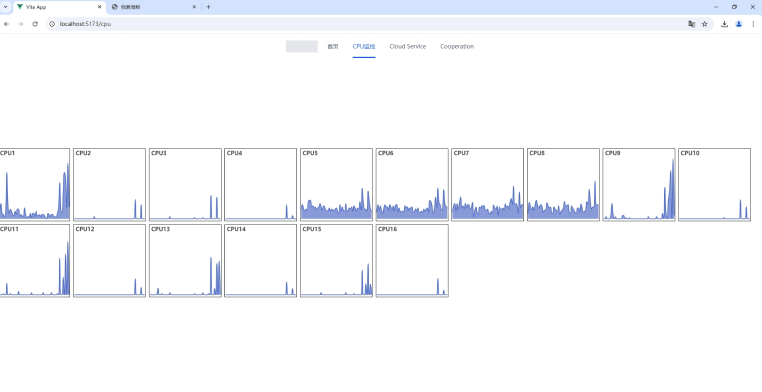Go back using the browser back arrow
Viewport: 762px width, 392px height.
pyautogui.click(x=6, y=24)
